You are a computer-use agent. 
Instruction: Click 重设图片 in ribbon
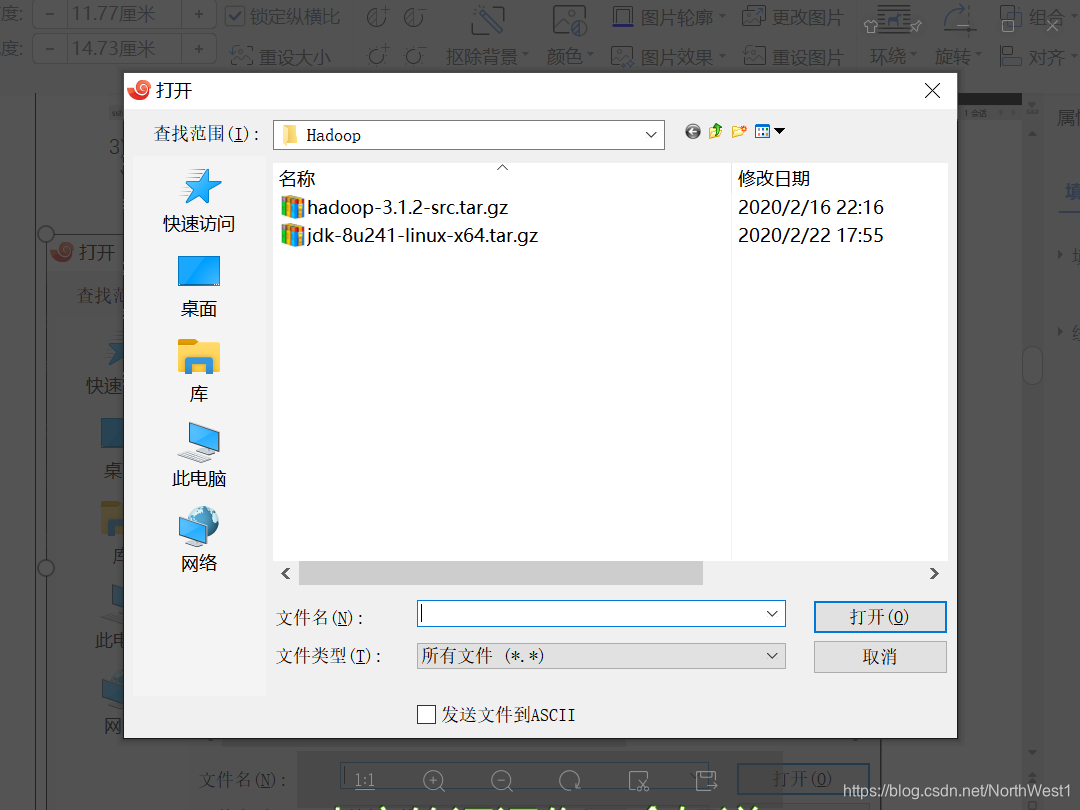pos(793,56)
